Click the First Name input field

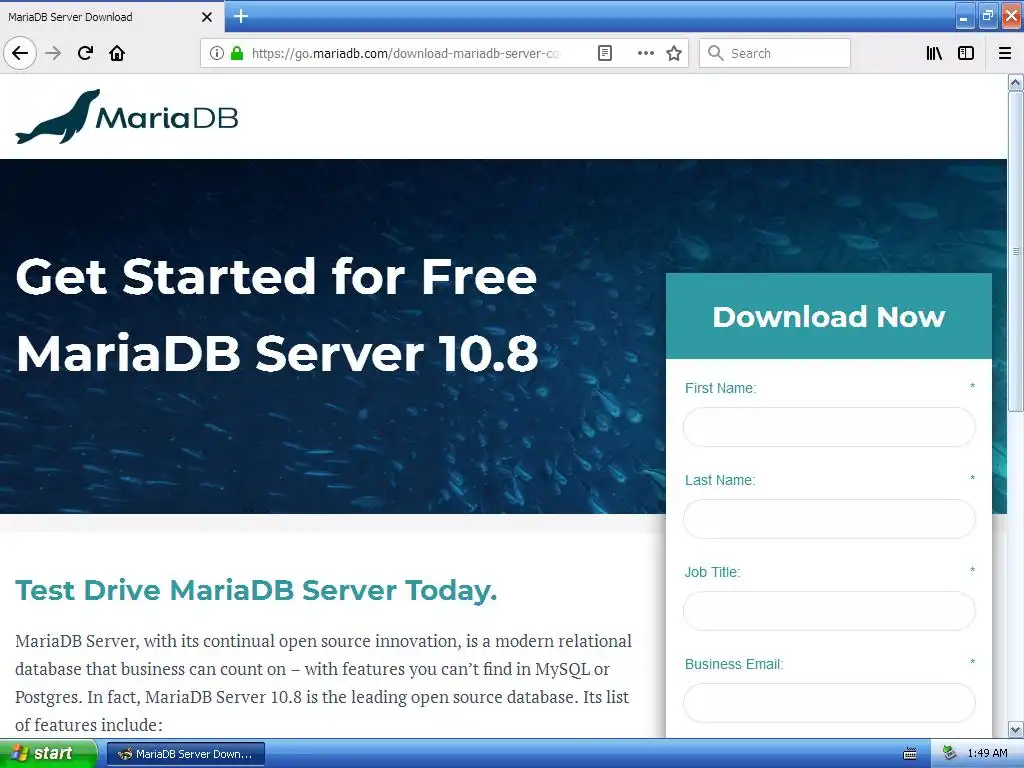point(829,427)
